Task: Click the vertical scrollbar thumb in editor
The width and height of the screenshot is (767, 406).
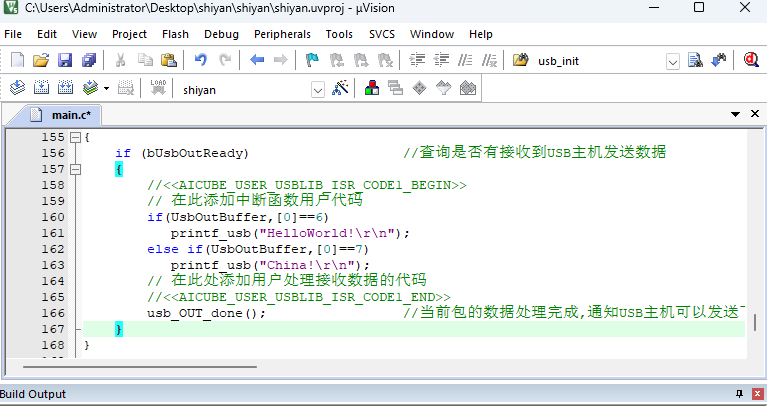Action: point(755,322)
